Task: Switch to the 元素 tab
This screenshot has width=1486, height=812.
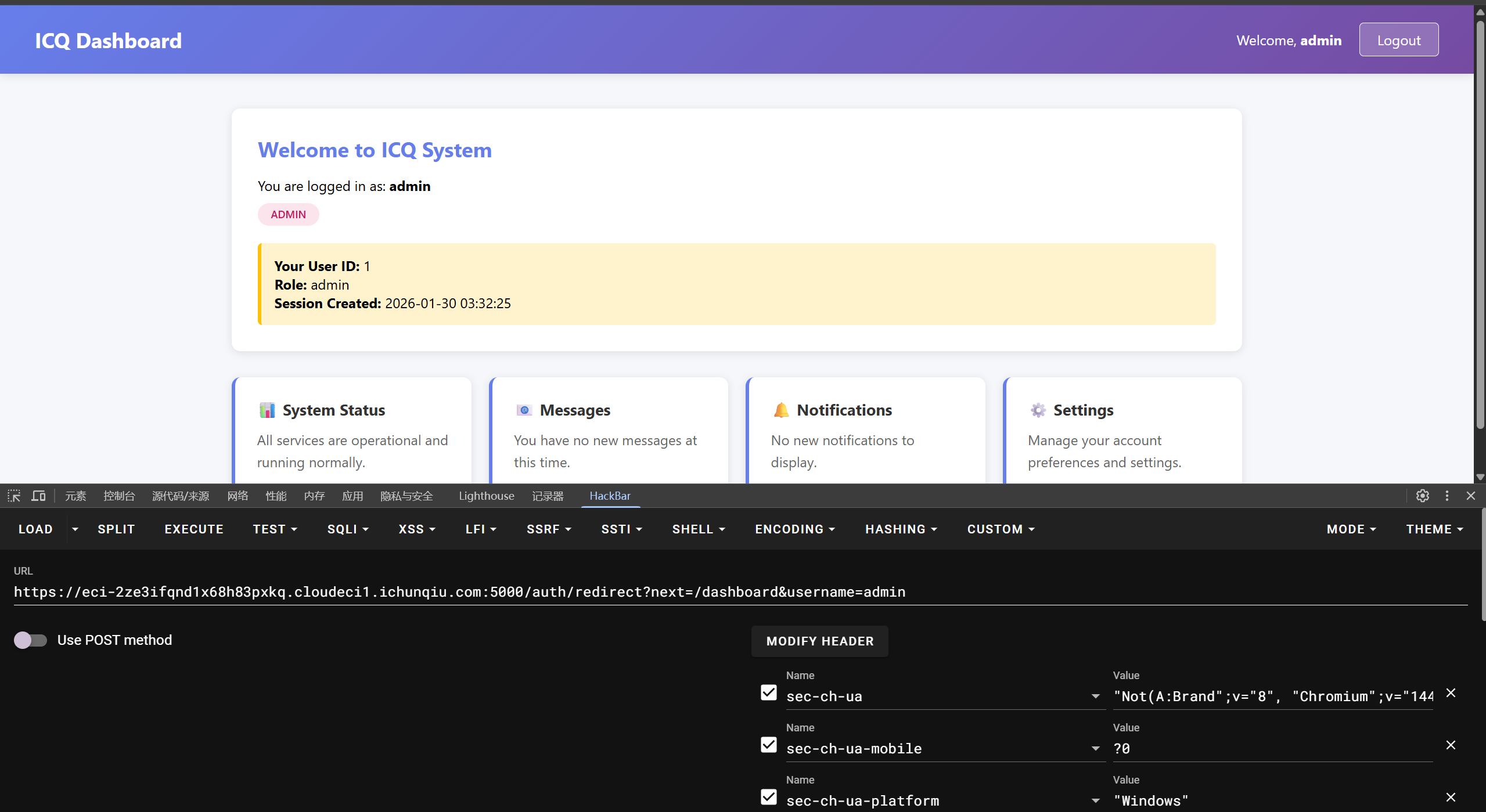Action: coord(75,496)
